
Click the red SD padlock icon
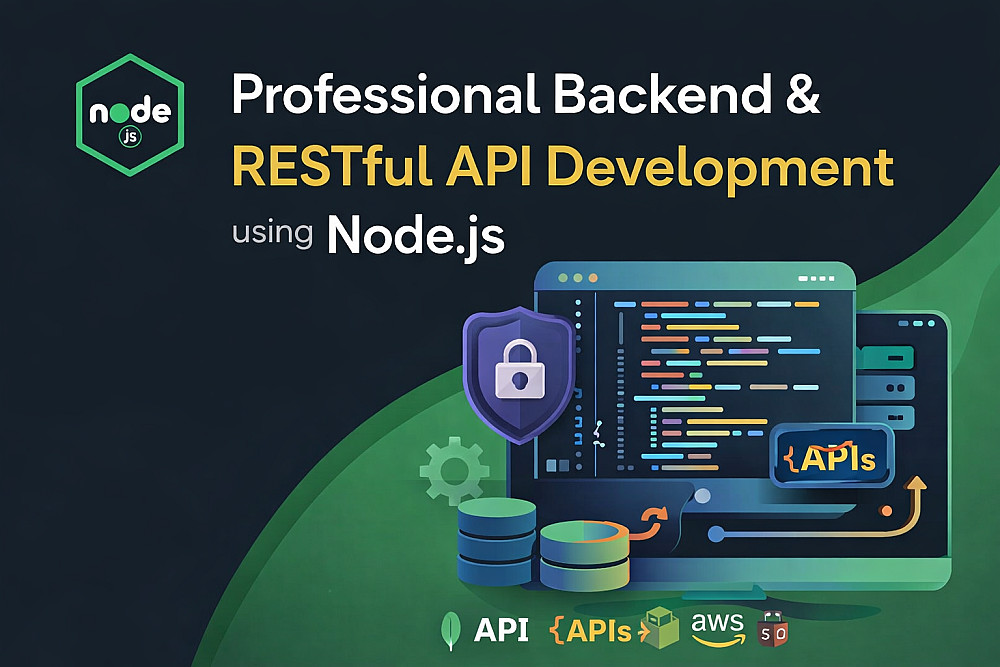[x=772, y=627]
